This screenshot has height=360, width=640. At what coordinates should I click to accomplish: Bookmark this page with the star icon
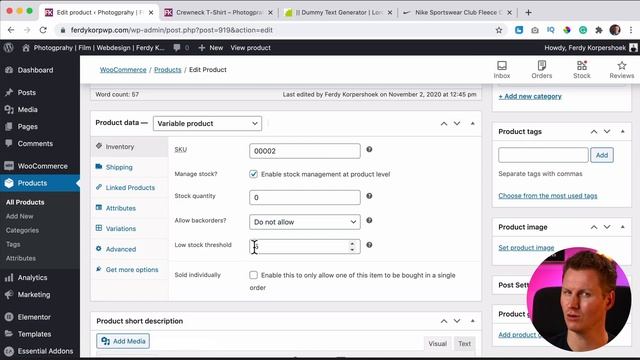coord(499,30)
